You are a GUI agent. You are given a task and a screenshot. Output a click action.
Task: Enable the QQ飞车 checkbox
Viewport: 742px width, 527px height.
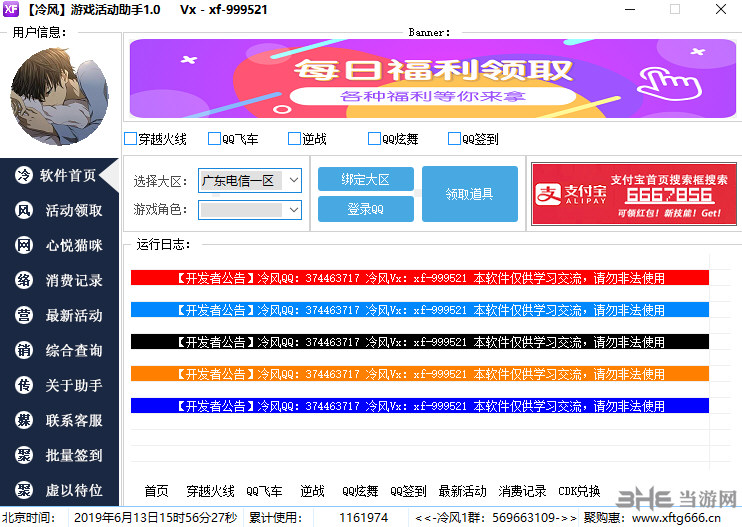[x=214, y=139]
